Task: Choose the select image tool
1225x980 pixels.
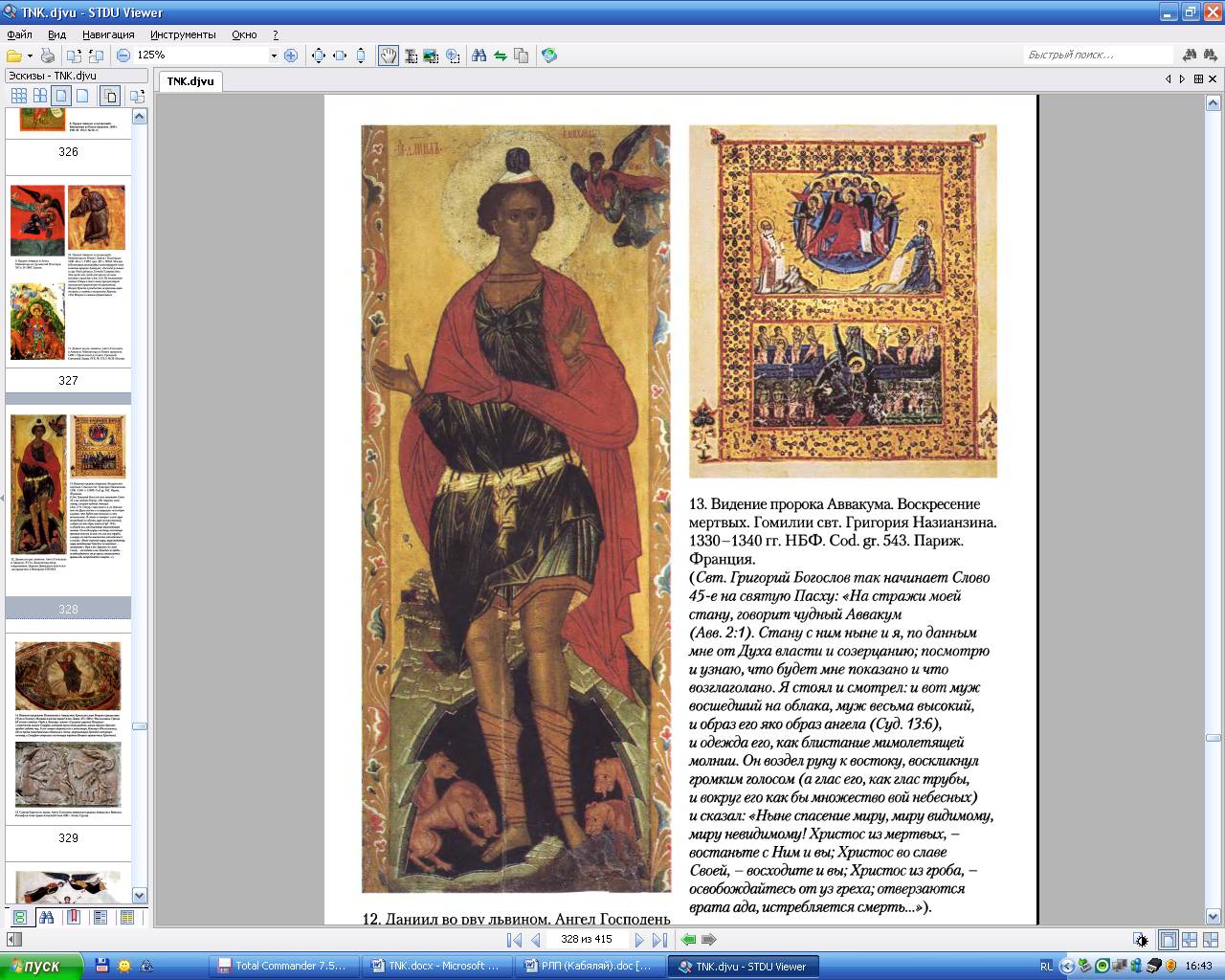Action: click(x=431, y=56)
